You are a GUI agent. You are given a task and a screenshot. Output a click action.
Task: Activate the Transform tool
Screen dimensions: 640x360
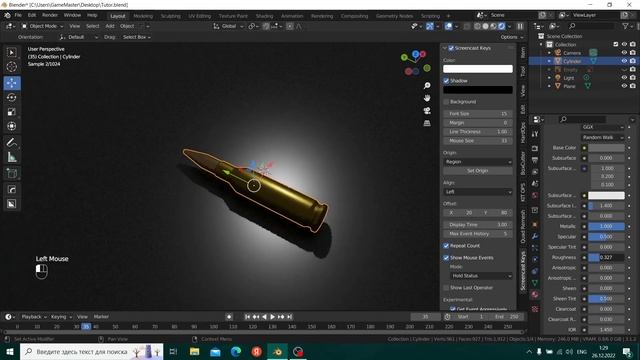pos(11,126)
